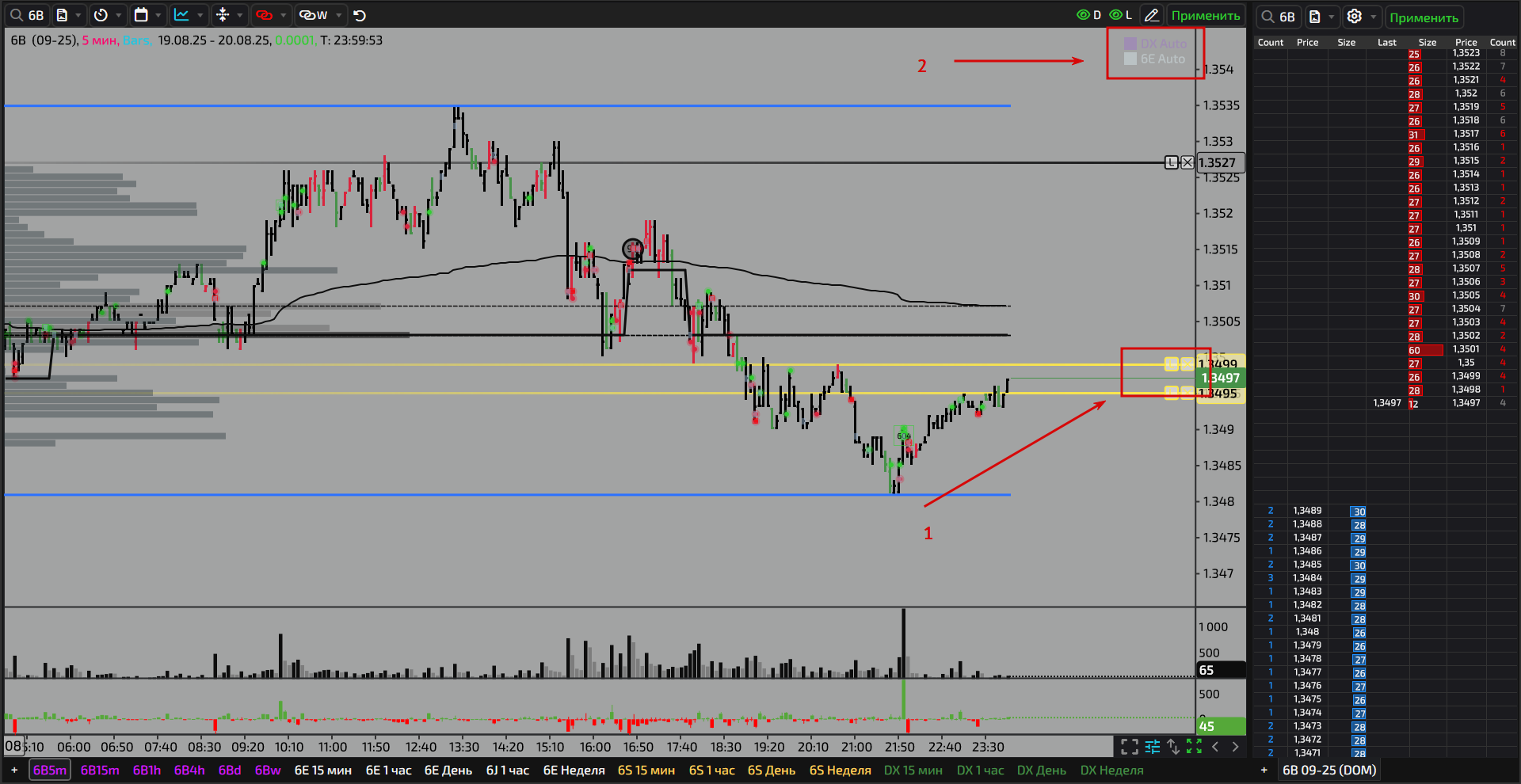The height and width of the screenshot is (784, 1521).
Task: Switch to the 6Bd tab
Action: click(230, 770)
